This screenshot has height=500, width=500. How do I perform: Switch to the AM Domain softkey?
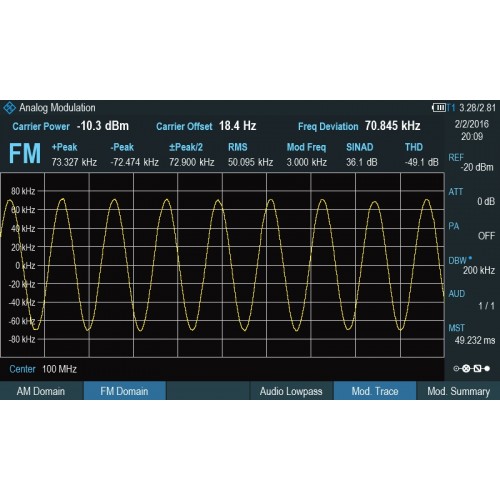[41, 391]
